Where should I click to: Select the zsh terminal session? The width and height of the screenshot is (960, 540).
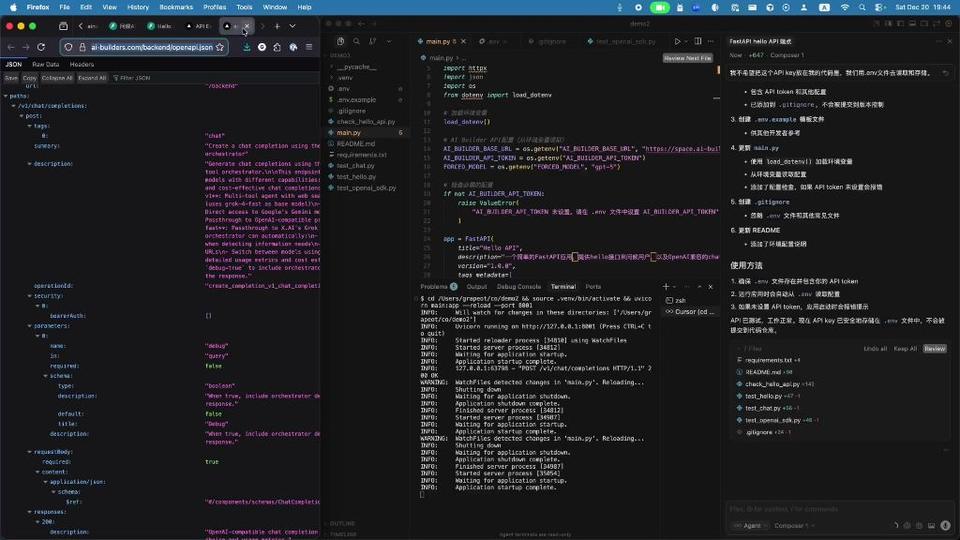coord(680,301)
